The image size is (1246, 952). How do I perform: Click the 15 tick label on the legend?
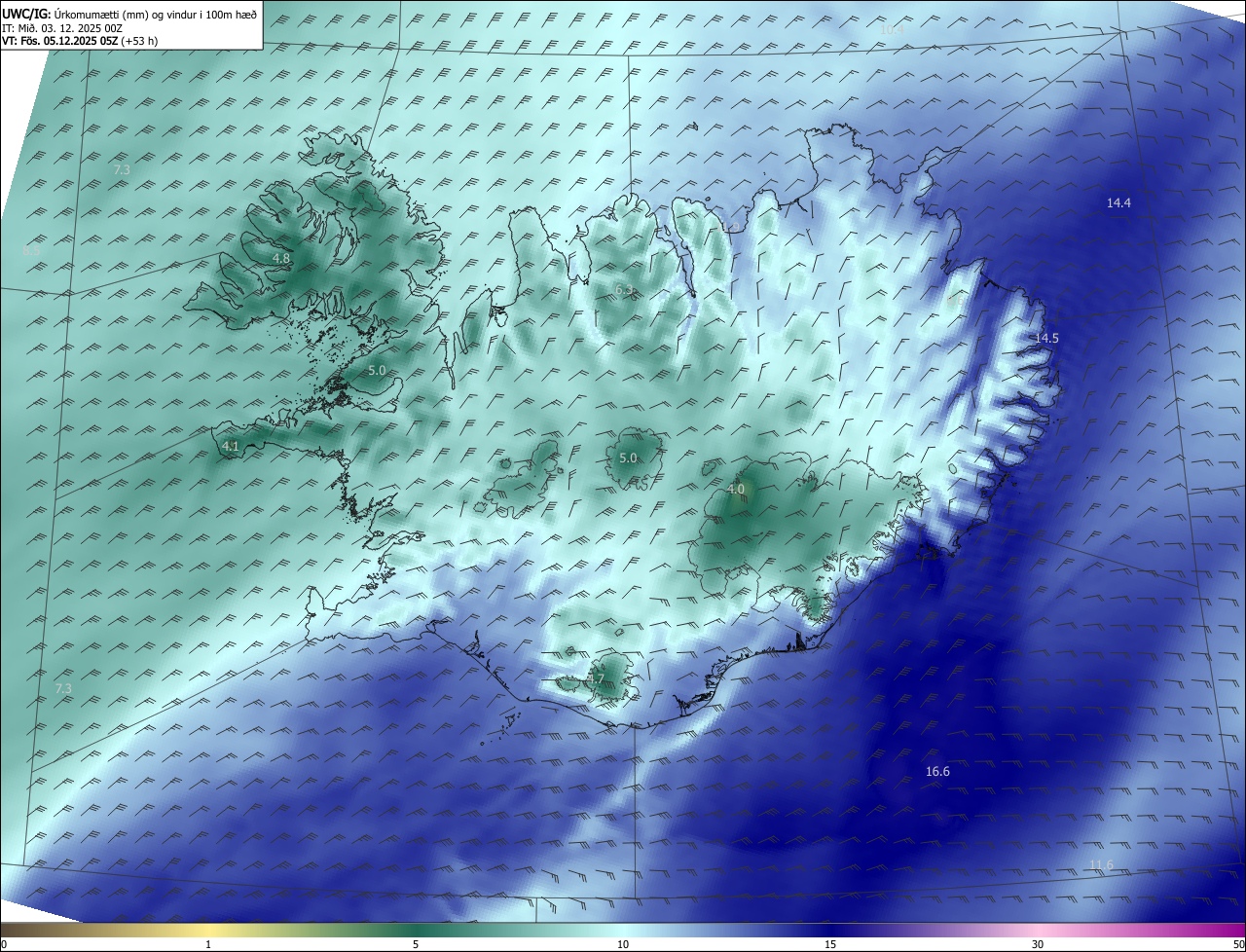click(x=830, y=945)
